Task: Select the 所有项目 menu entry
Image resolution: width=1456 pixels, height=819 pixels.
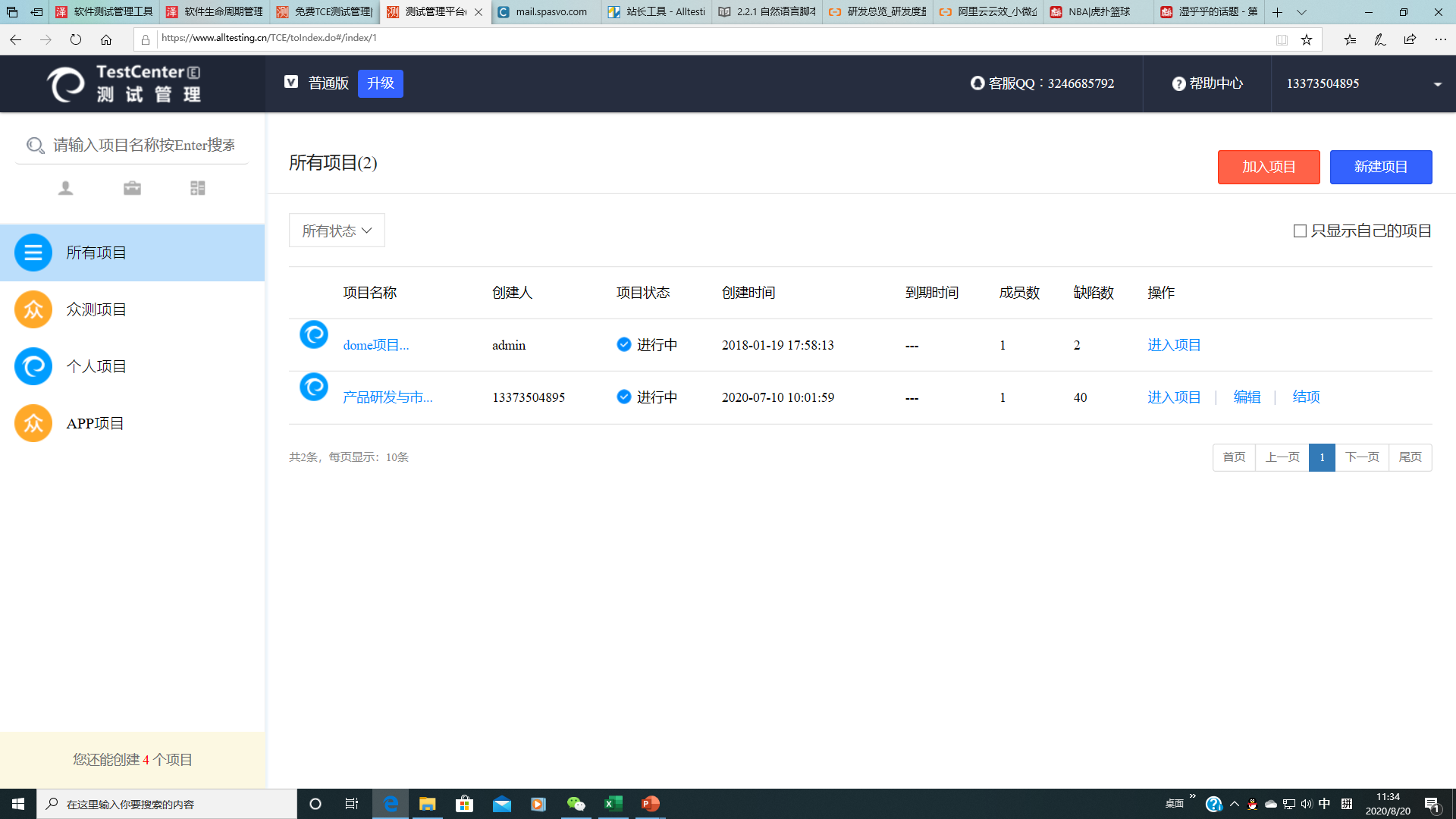Action: (97, 253)
